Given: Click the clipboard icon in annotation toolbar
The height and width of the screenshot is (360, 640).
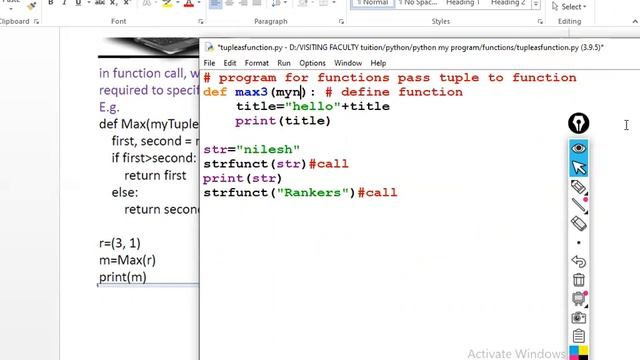Looking at the screenshot, I should click(x=578, y=336).
